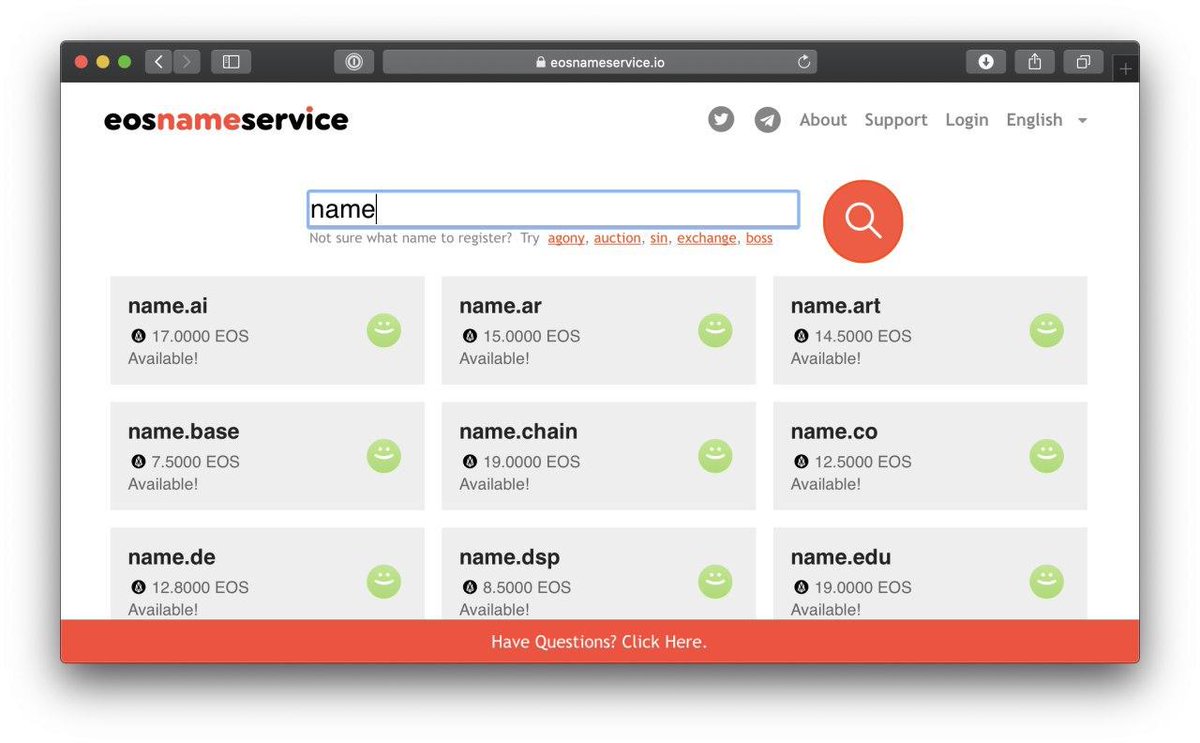
Task: Select the name.art title
Action: click(836, 306)
